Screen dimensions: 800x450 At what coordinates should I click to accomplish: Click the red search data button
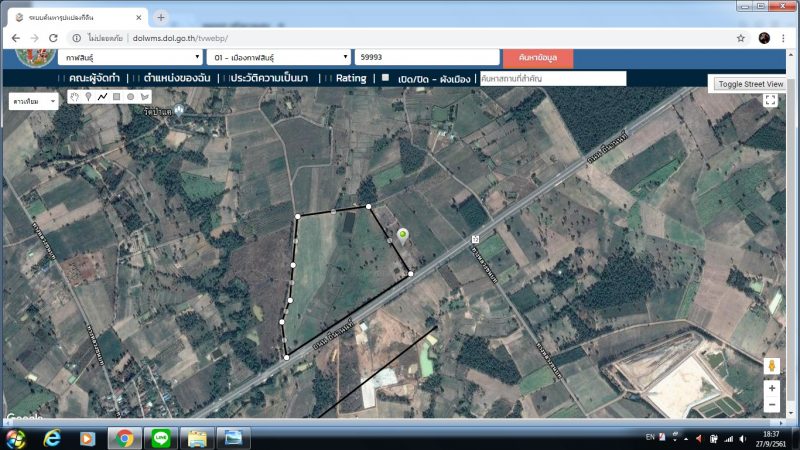538,58
